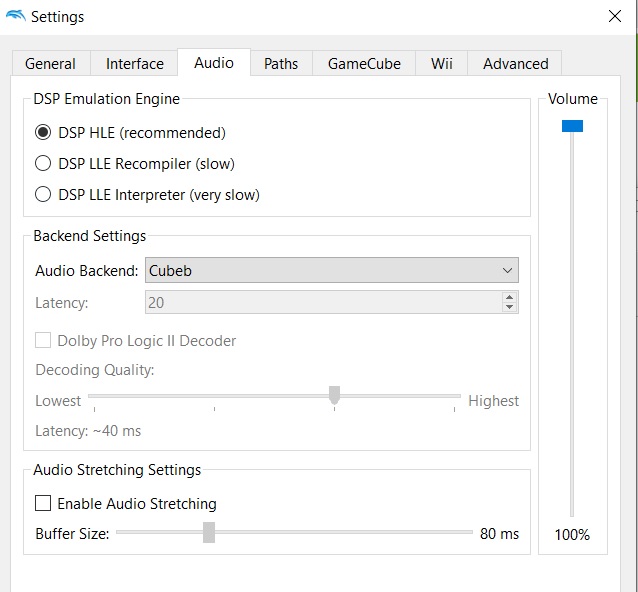Switch to the Paths tab
638x592 pixels.
[x=281, y=63]
